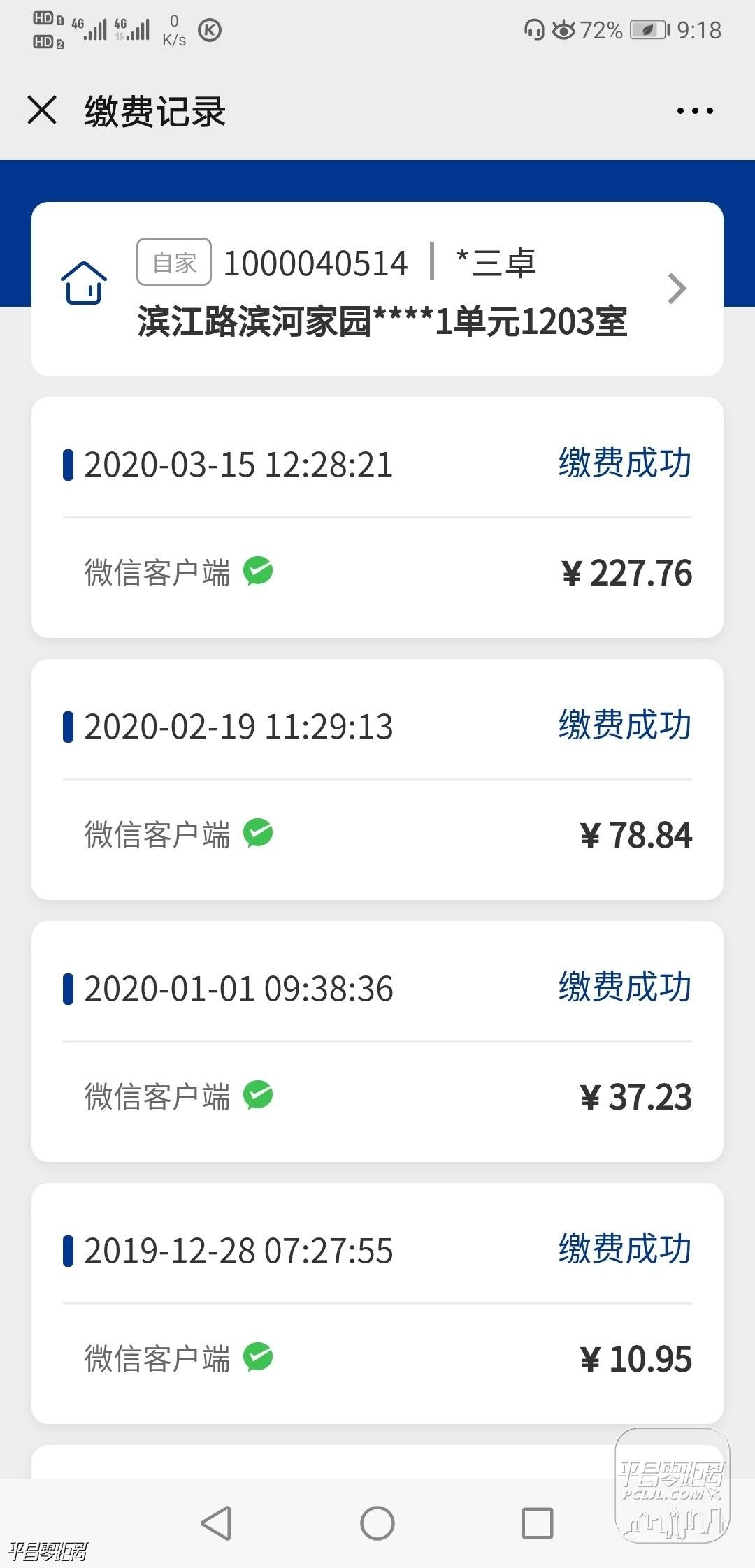Tap 缴费成功 status on 2020-01-01 record
755x1568 pixels.
(625, 987)
